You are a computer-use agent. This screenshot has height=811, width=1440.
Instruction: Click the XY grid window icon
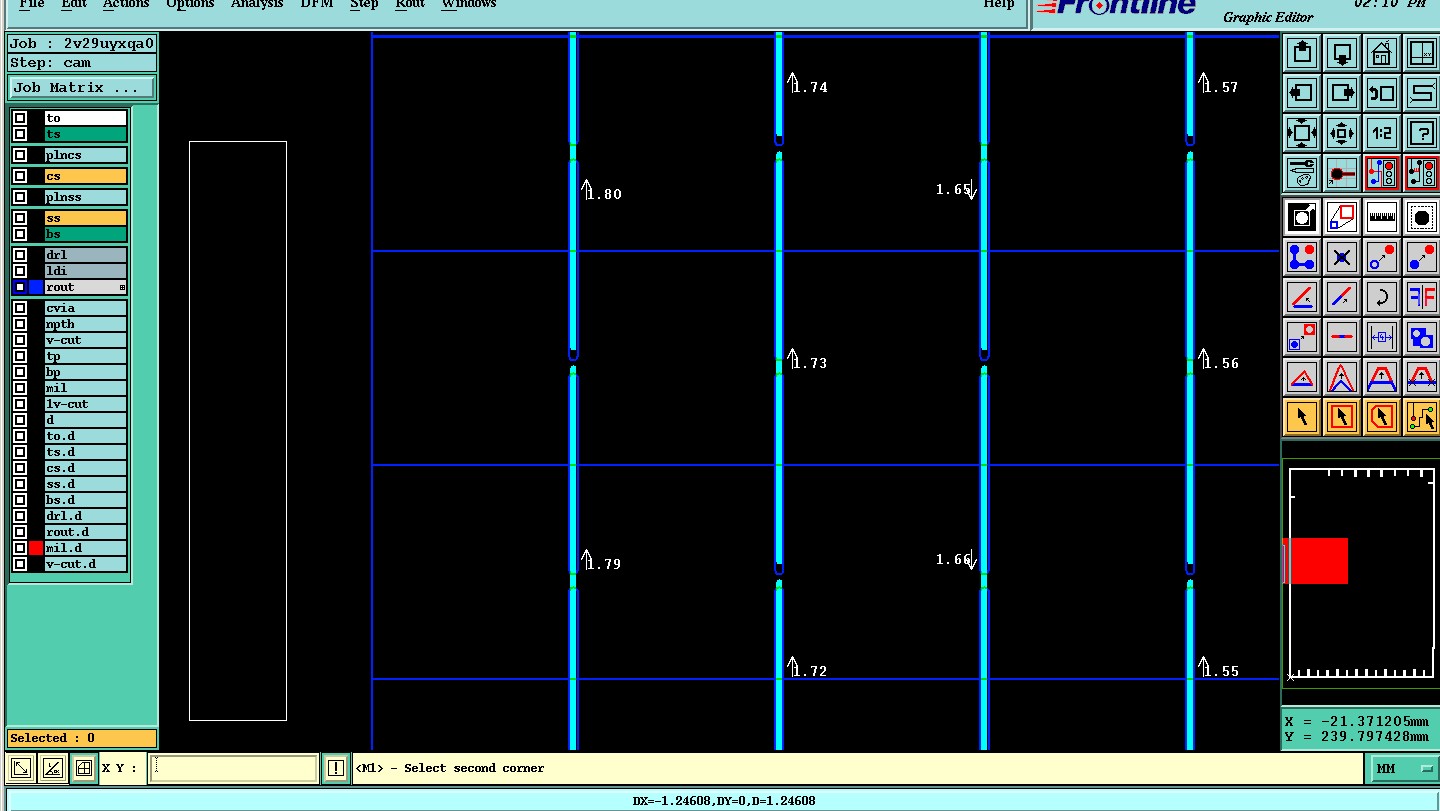[x=1421, y=52]
